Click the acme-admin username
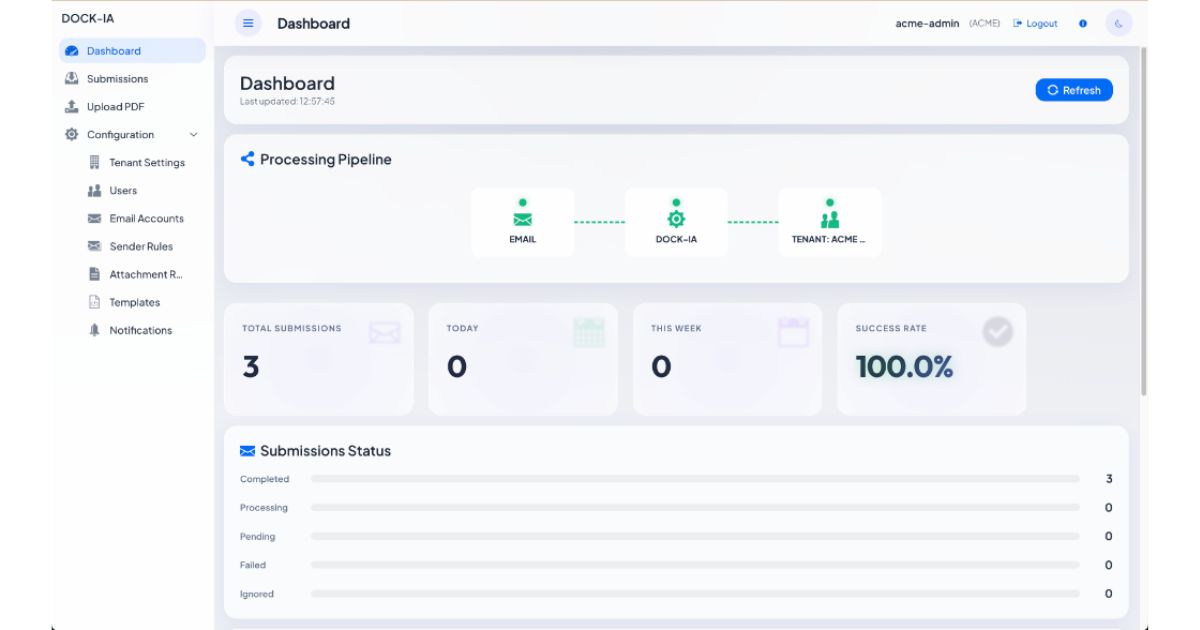Screen dimensions: 1200x630 (x=927, y=23)
